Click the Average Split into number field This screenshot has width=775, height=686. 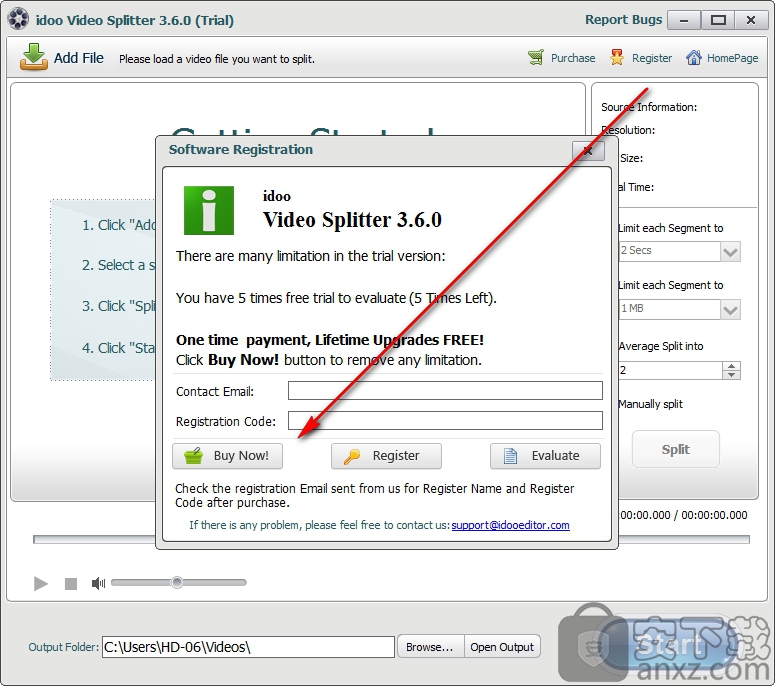tap(670, 370)
